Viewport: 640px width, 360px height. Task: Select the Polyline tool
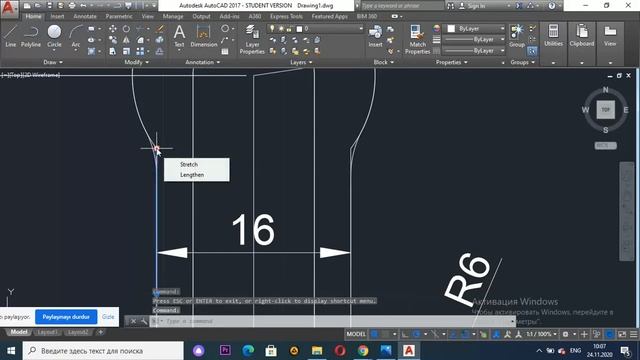click(31, 36)
